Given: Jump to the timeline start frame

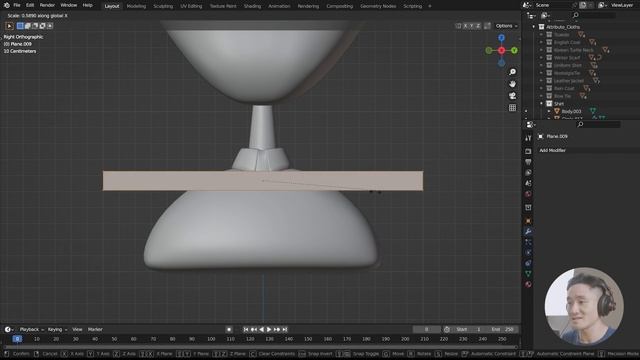Looking at the screenshot, I should 246,329.
